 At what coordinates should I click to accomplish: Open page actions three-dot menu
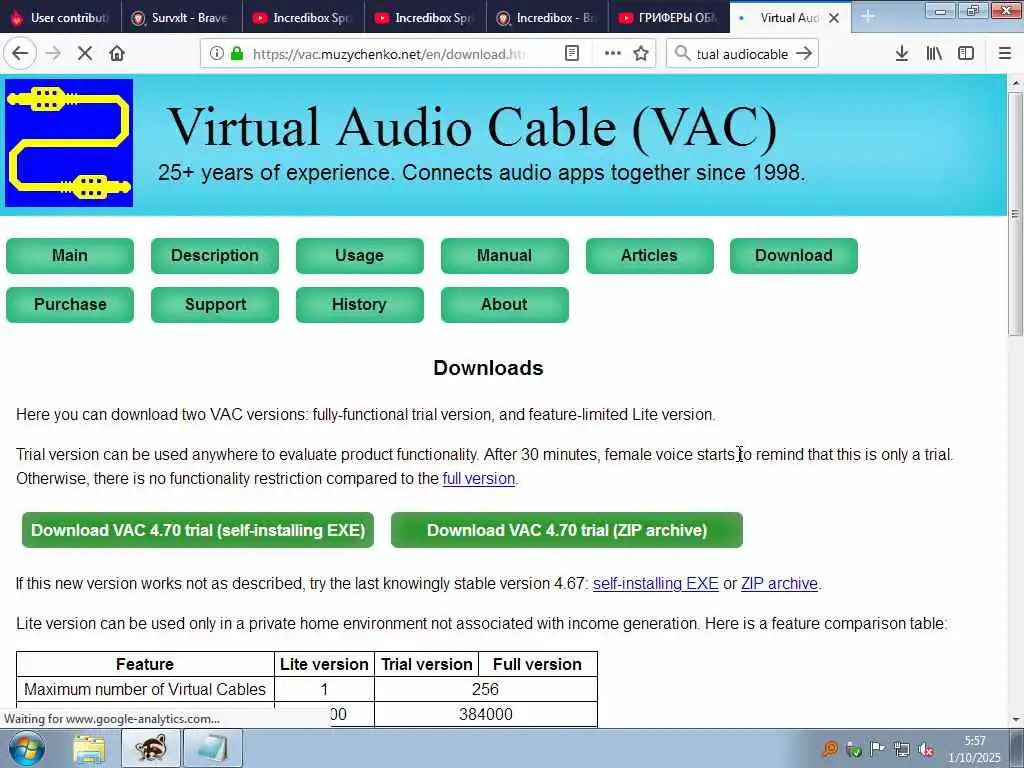click(x=613, y=54)
